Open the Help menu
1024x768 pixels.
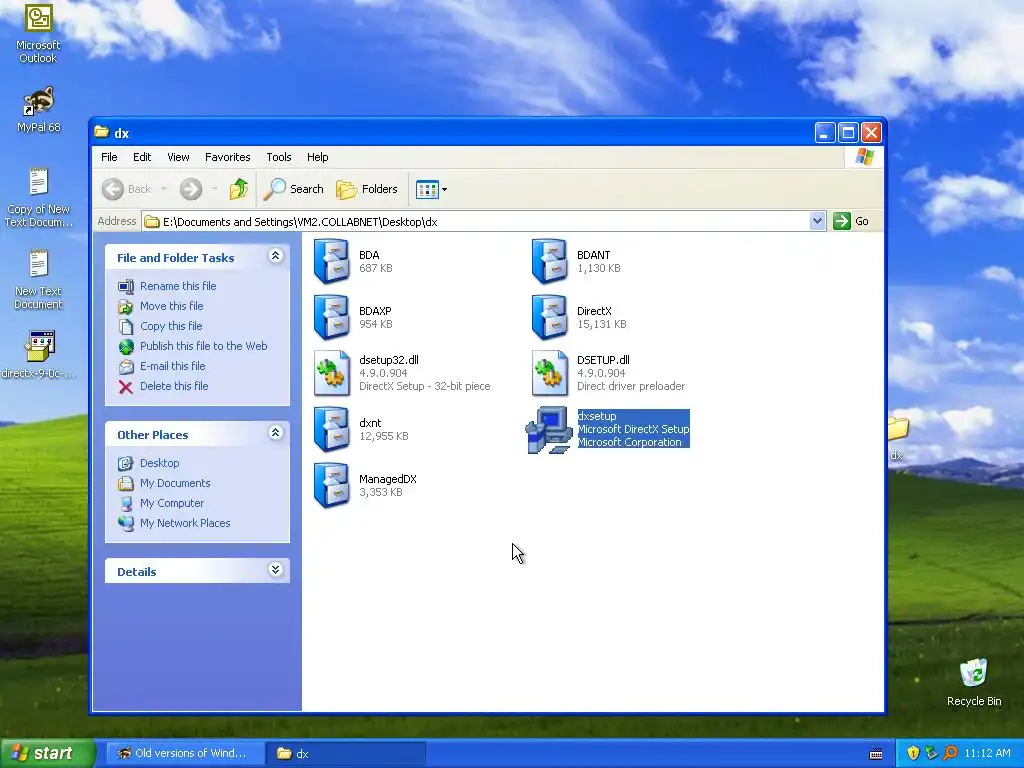tap(317, 157)
